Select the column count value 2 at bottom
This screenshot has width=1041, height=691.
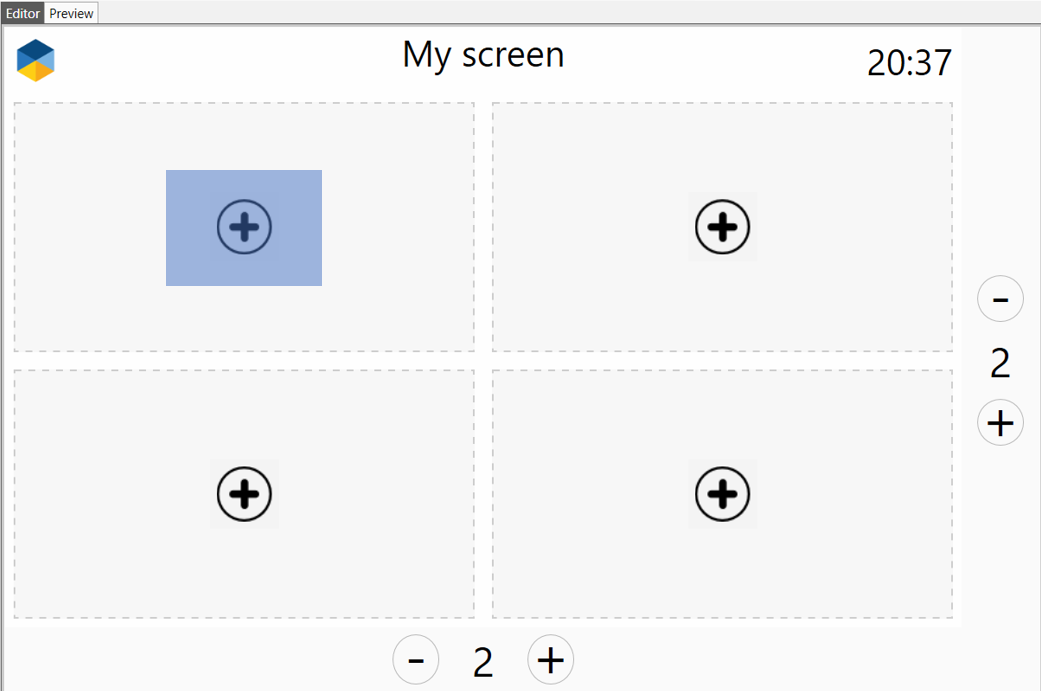point(483,662)
